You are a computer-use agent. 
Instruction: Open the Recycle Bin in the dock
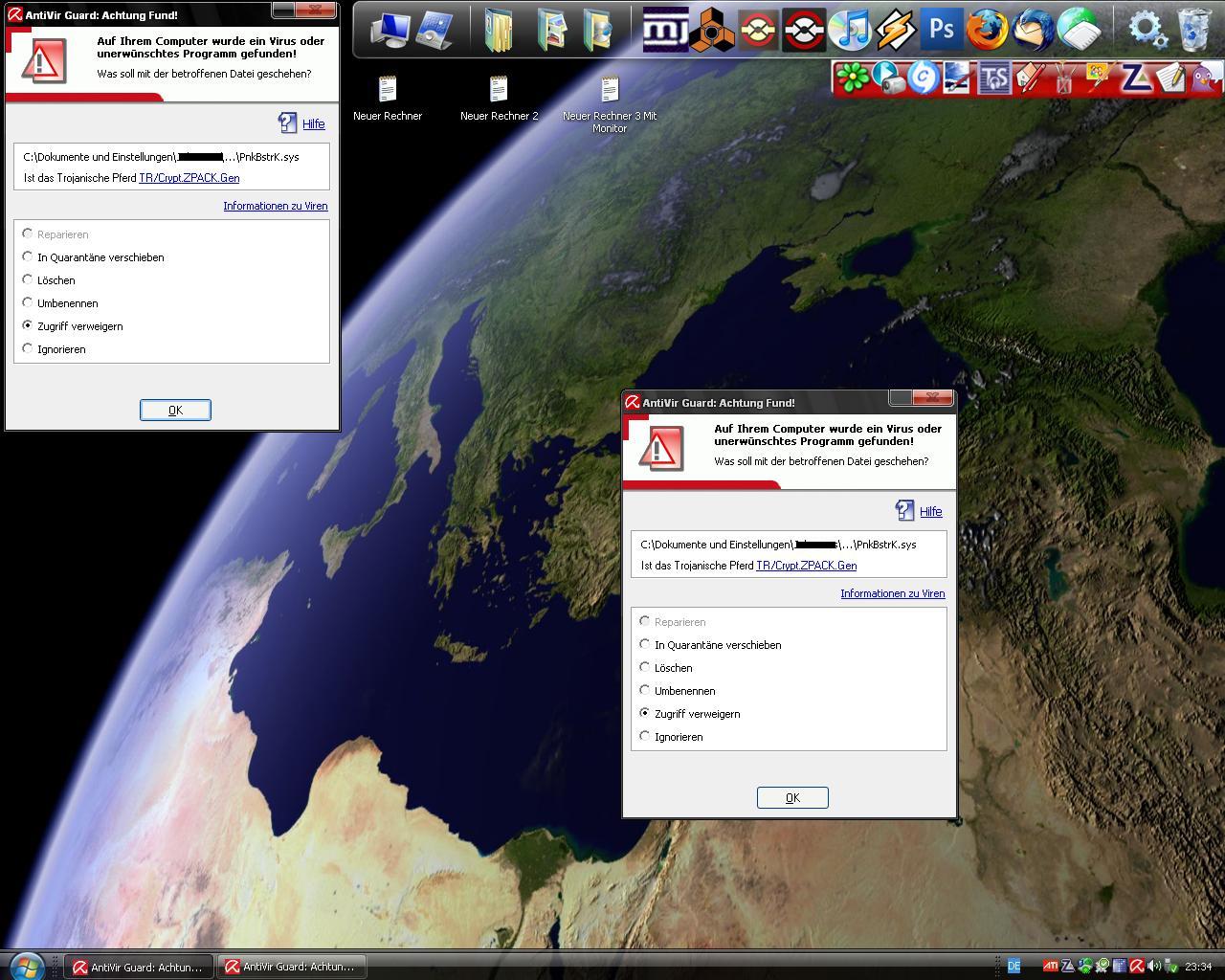click(1193, 30)
